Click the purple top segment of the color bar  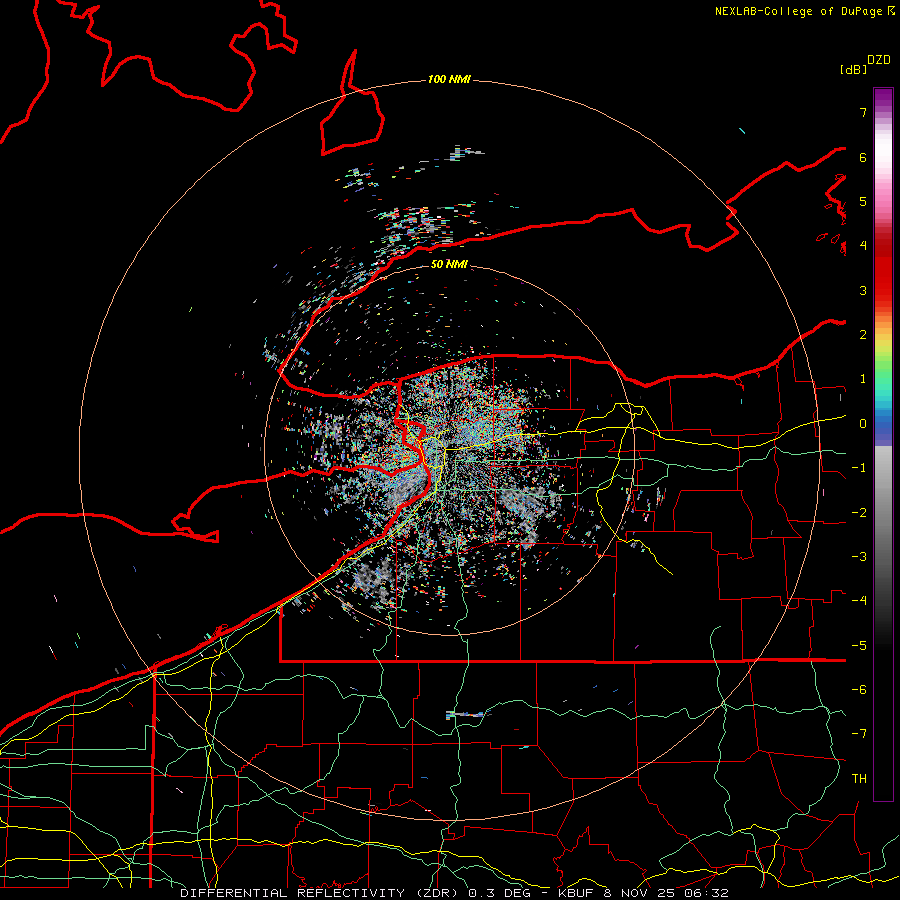(883, 99)
